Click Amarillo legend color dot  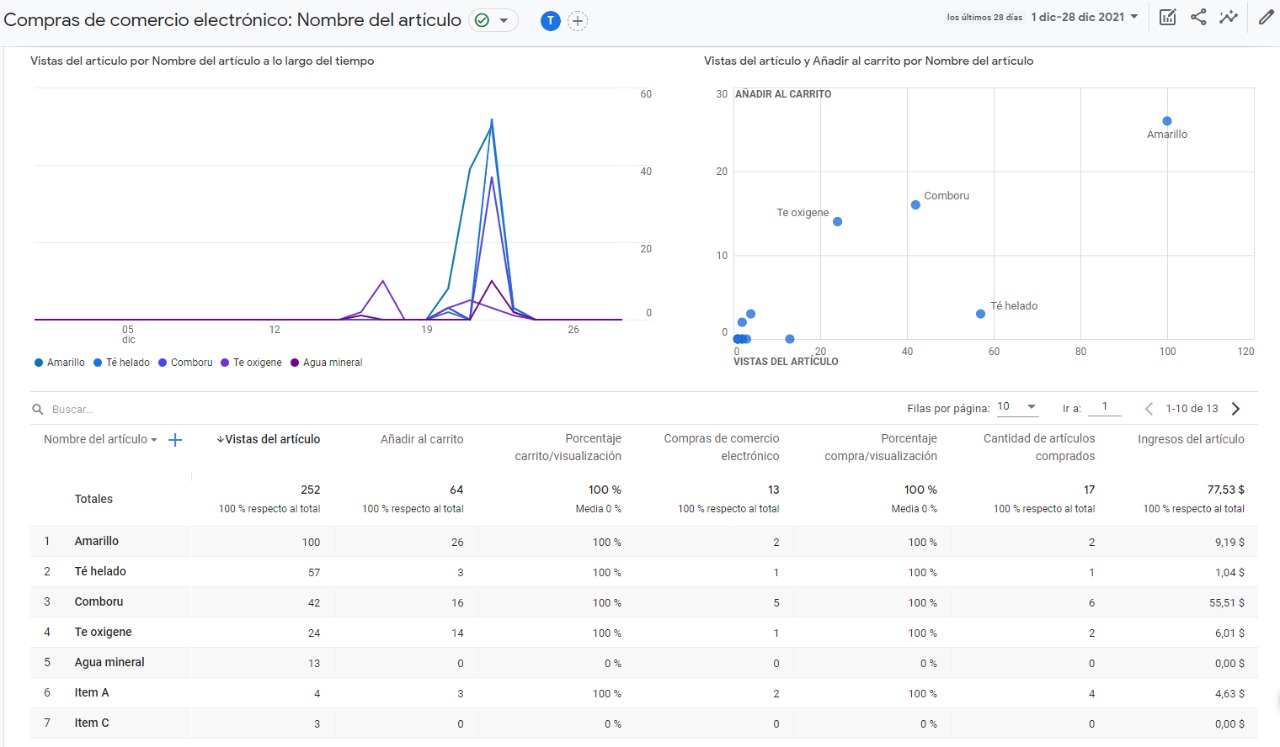(x=39, y=363)
